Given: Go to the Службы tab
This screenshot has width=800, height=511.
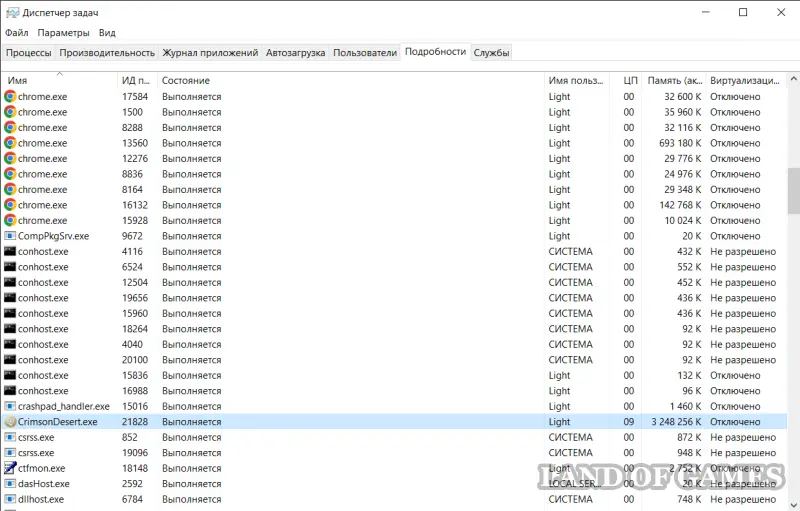Looking at the screenshot, I should [x=491, y=52].
